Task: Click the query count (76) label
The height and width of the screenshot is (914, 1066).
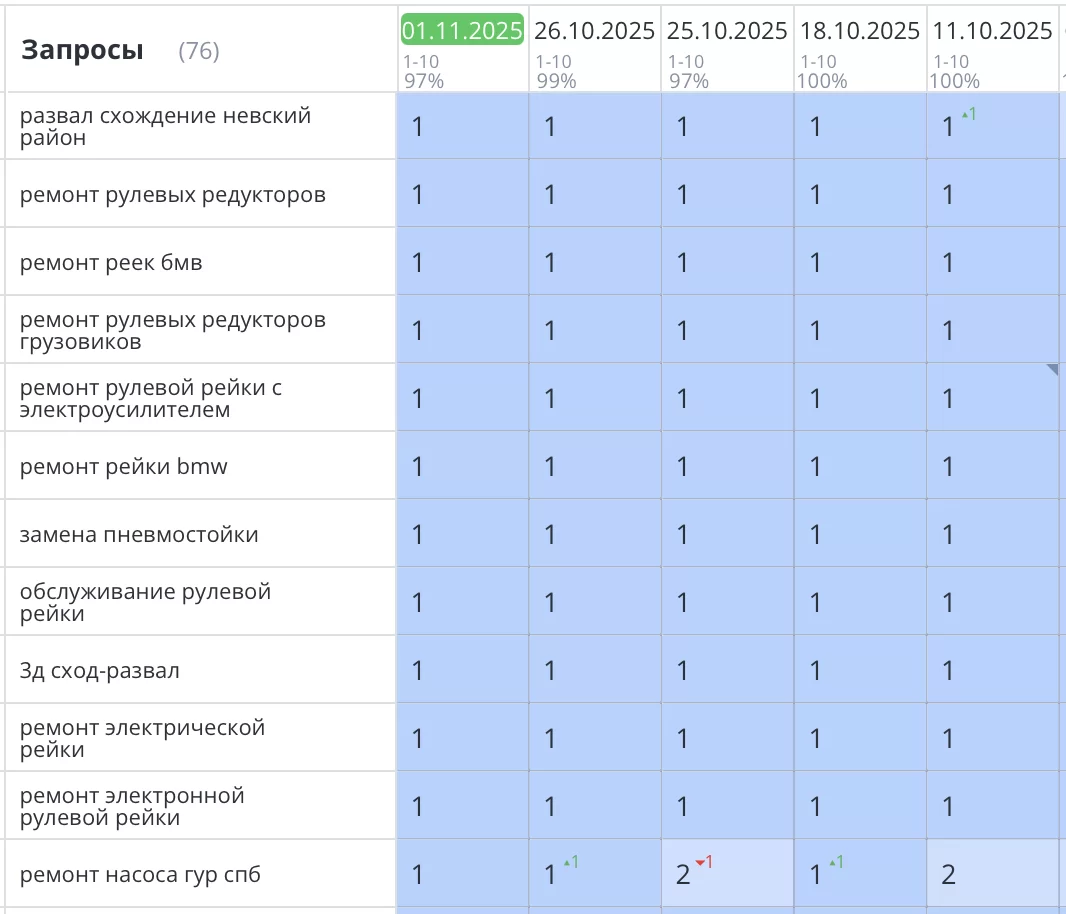Action: pos(198,51)
